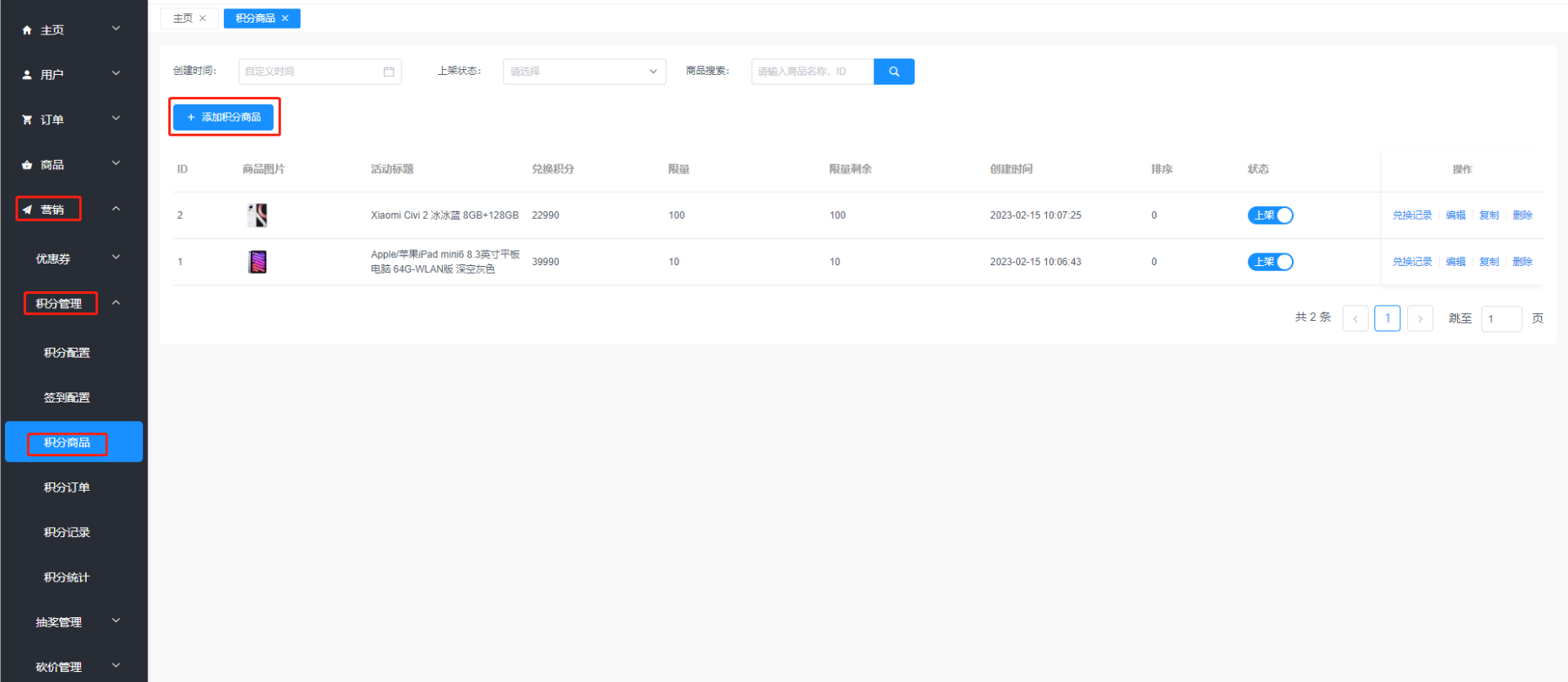Click the blue search magnifier button
Viewport: 1568px width, 682px height.
coord(894,72)
